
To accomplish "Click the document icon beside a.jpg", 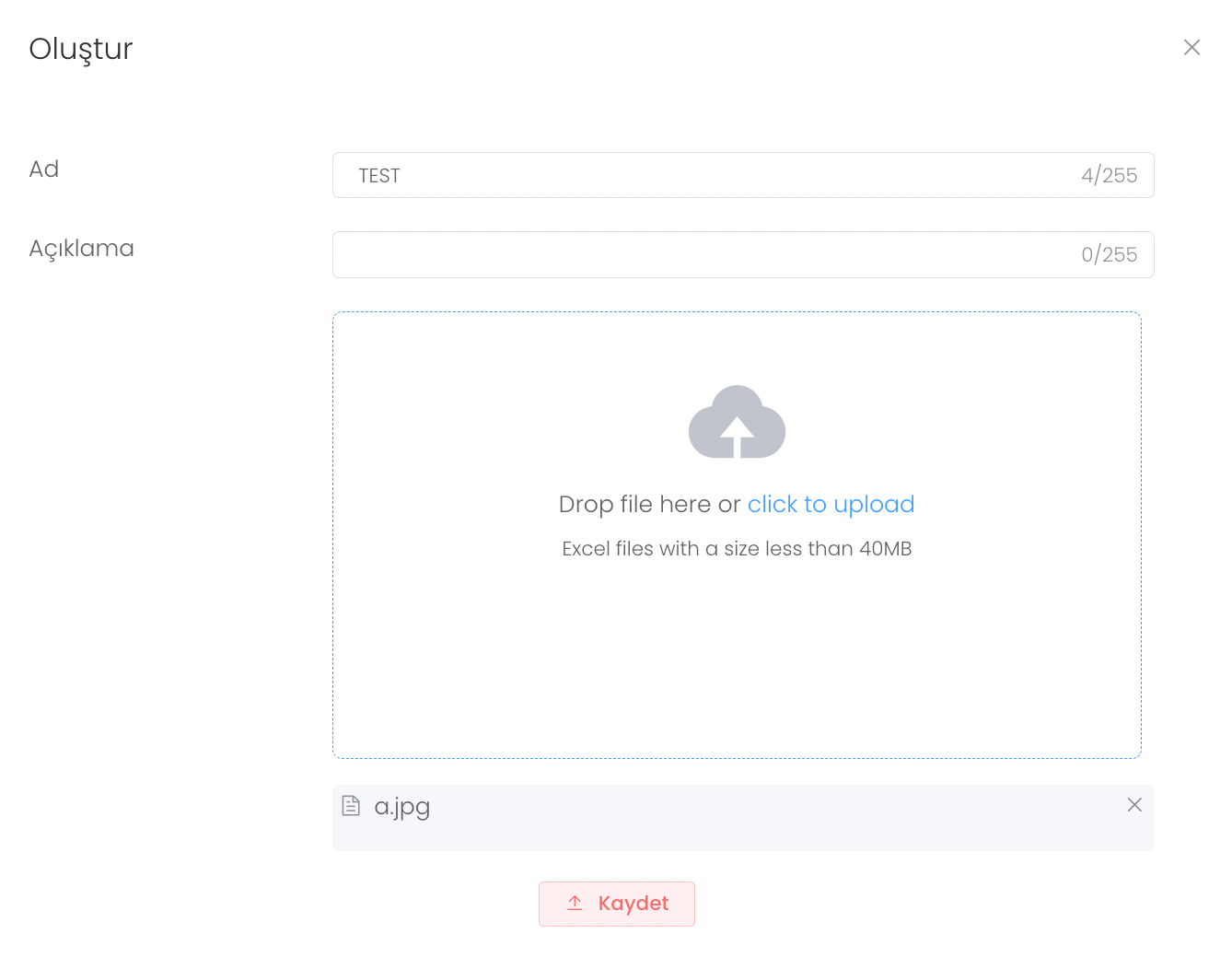I will (351, 806).
